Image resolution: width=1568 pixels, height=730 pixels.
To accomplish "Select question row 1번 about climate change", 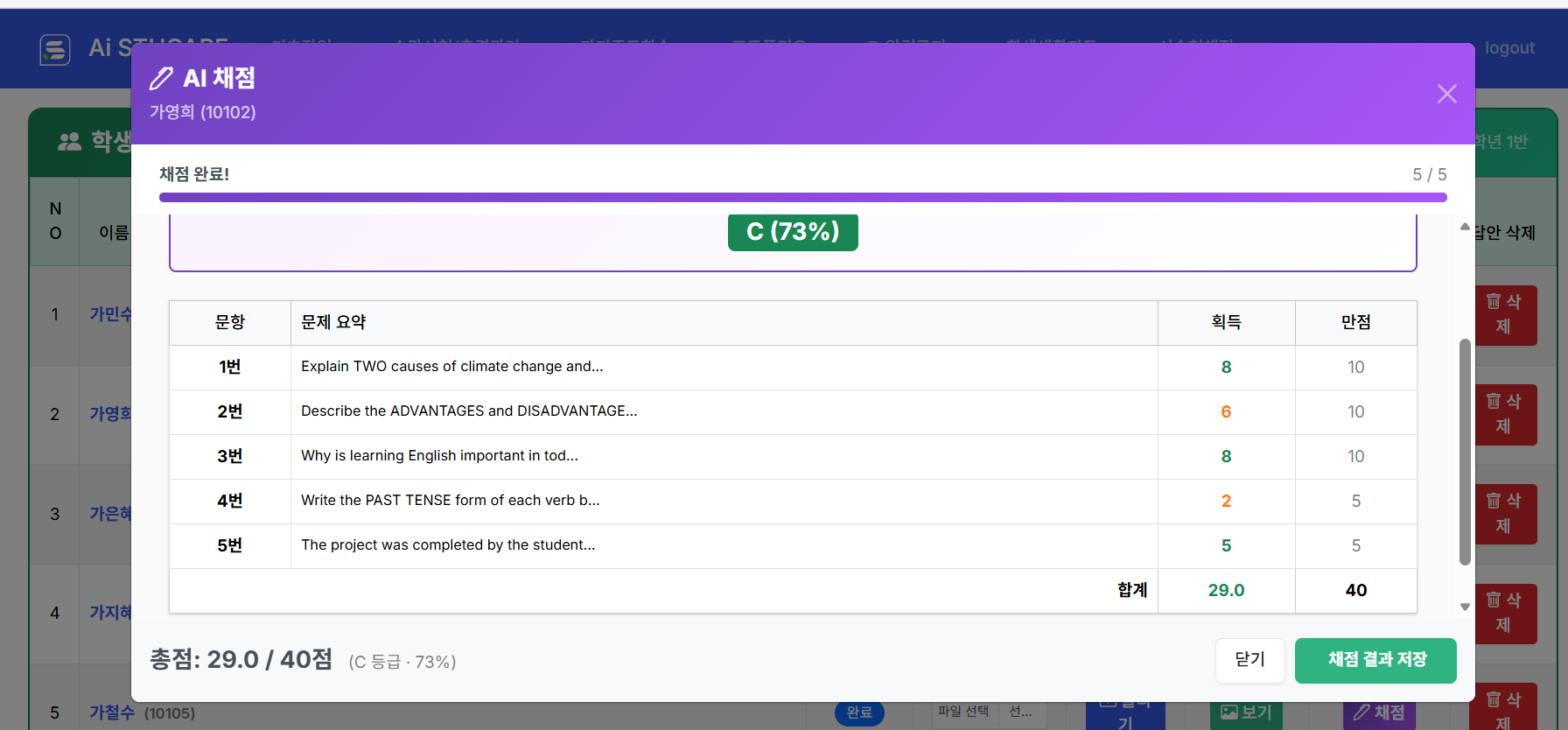I will coord(793,367).
